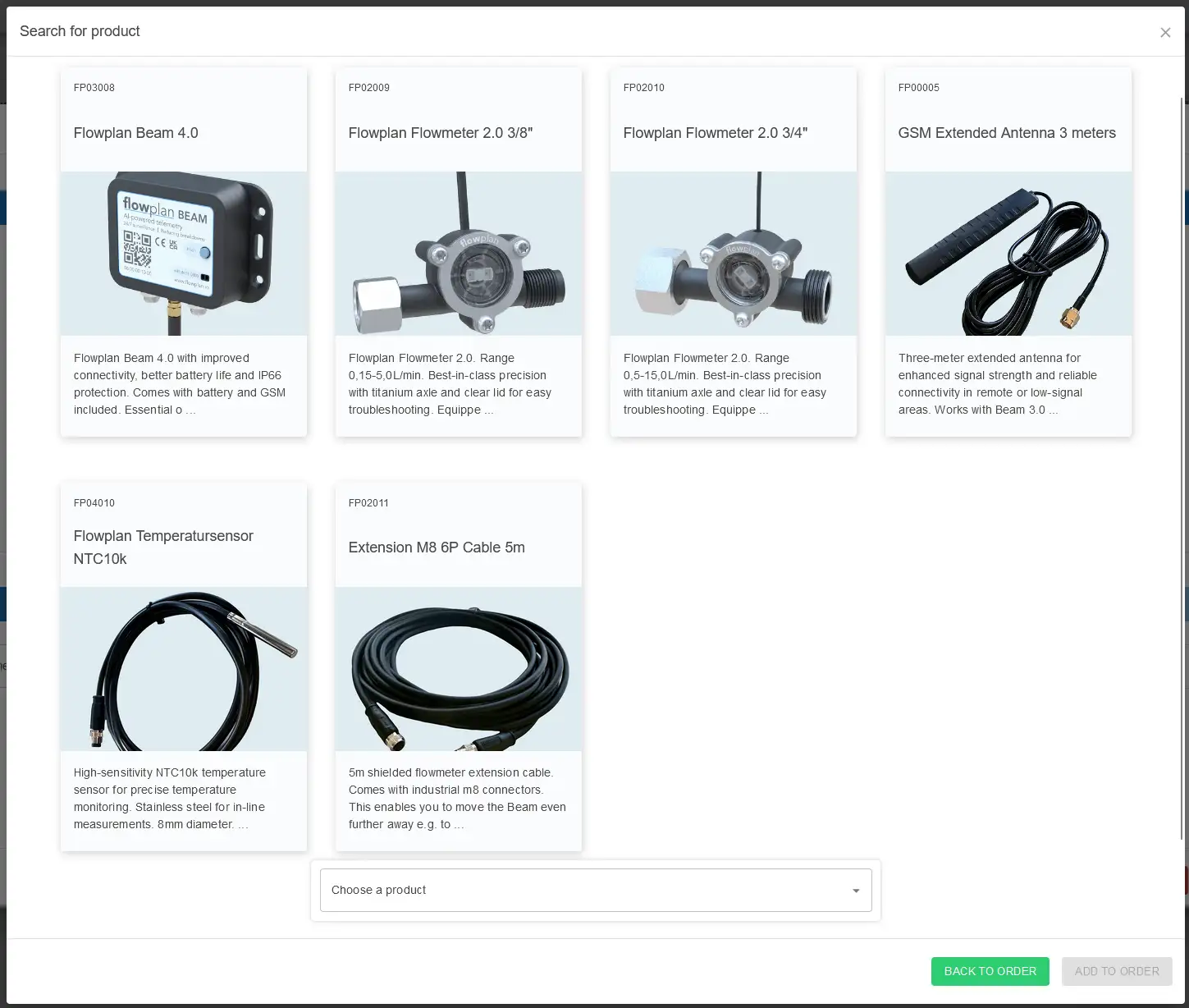Click product code FP02011
The width and height of the screenshot is (1189, 1008).
point(368,503)
